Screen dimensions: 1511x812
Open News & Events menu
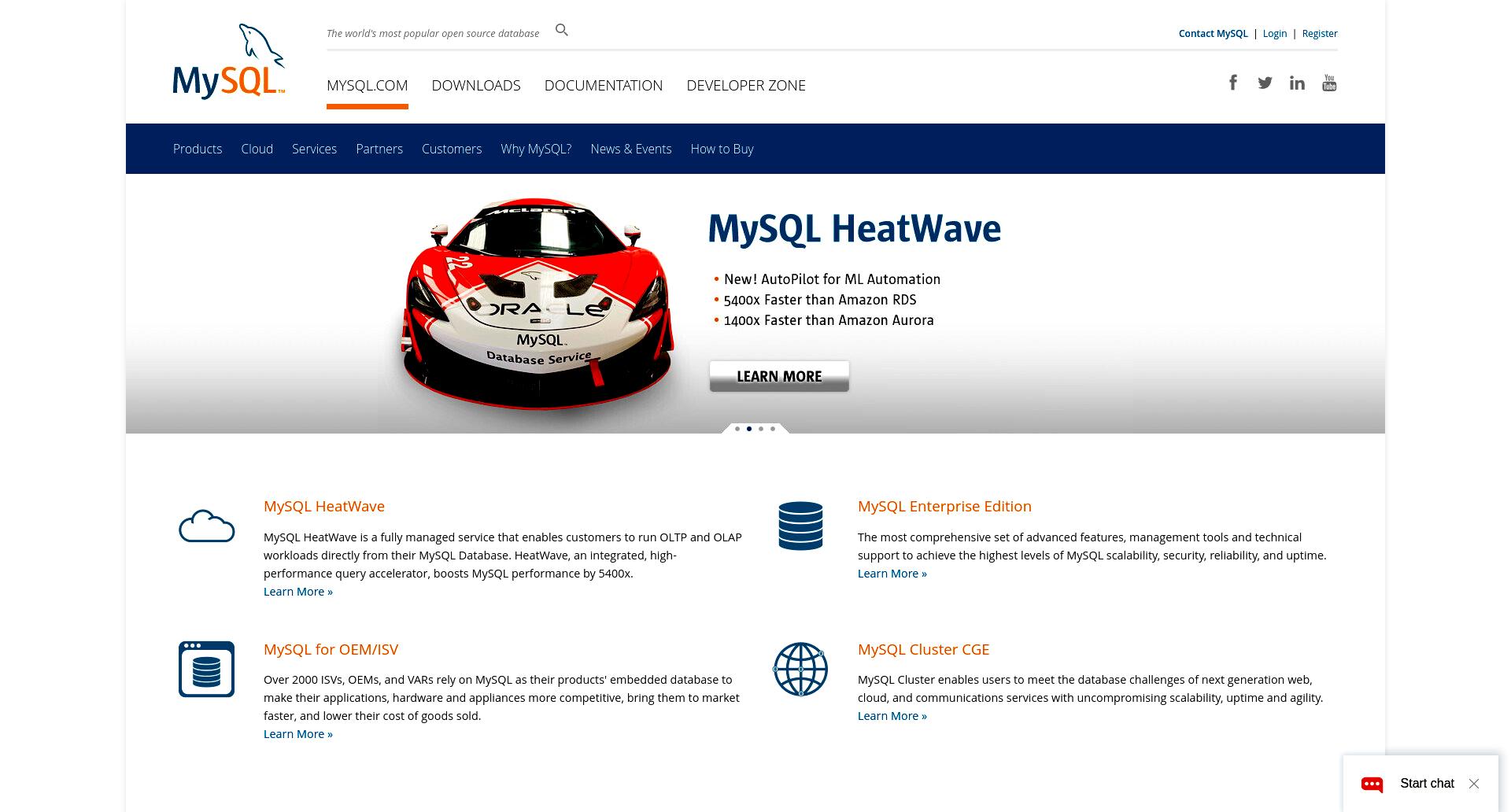[631, 149]
